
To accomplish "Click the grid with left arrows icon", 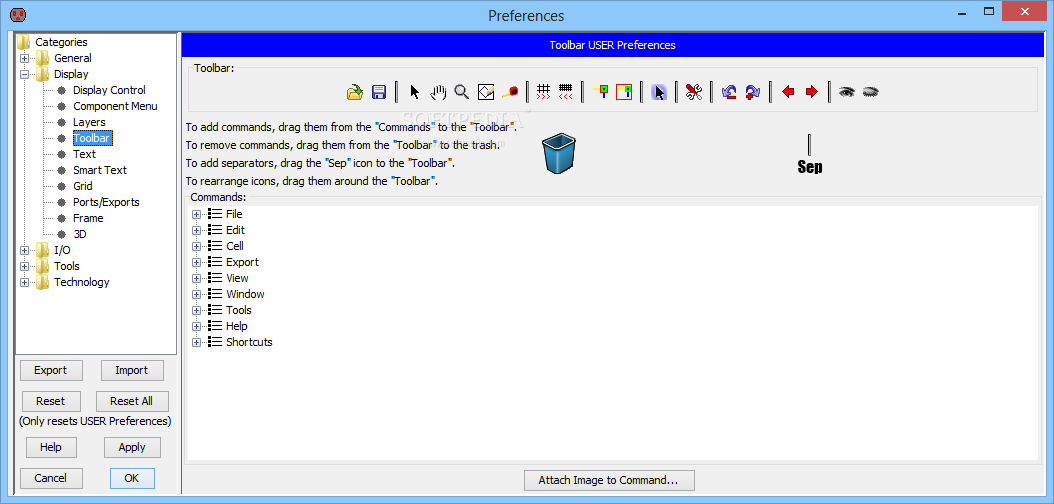I will pyautogui.click(x=566, y=92).
